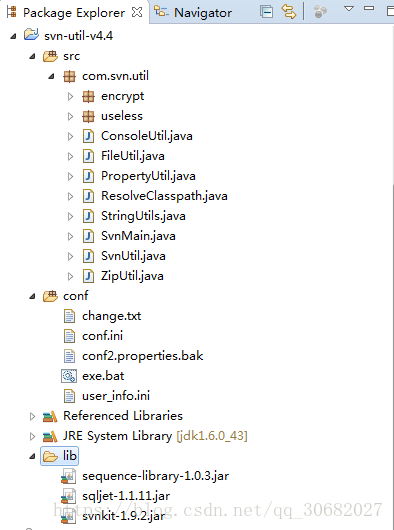Viewport: 394px width, 530px height.
Task: Select the Package Explorer tab
Action: (74, 13)
